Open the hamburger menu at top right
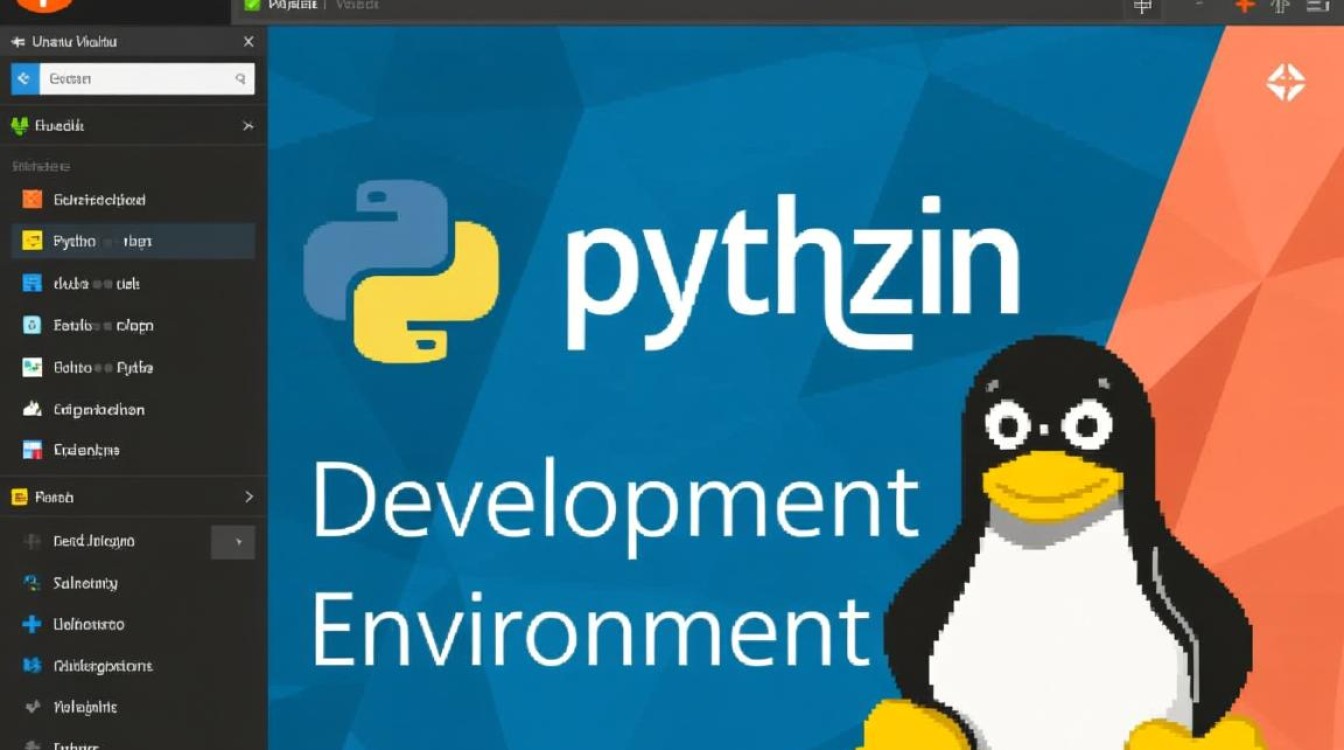 tap(1318, 6)
